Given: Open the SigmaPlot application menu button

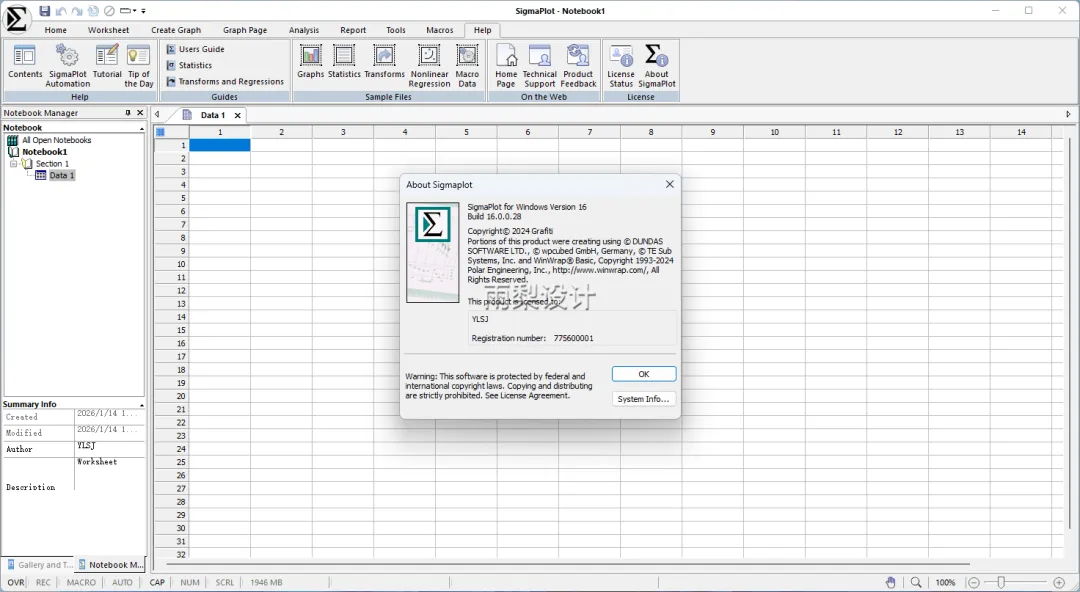Looking at the screenshot, I should (x=16, y=19).
